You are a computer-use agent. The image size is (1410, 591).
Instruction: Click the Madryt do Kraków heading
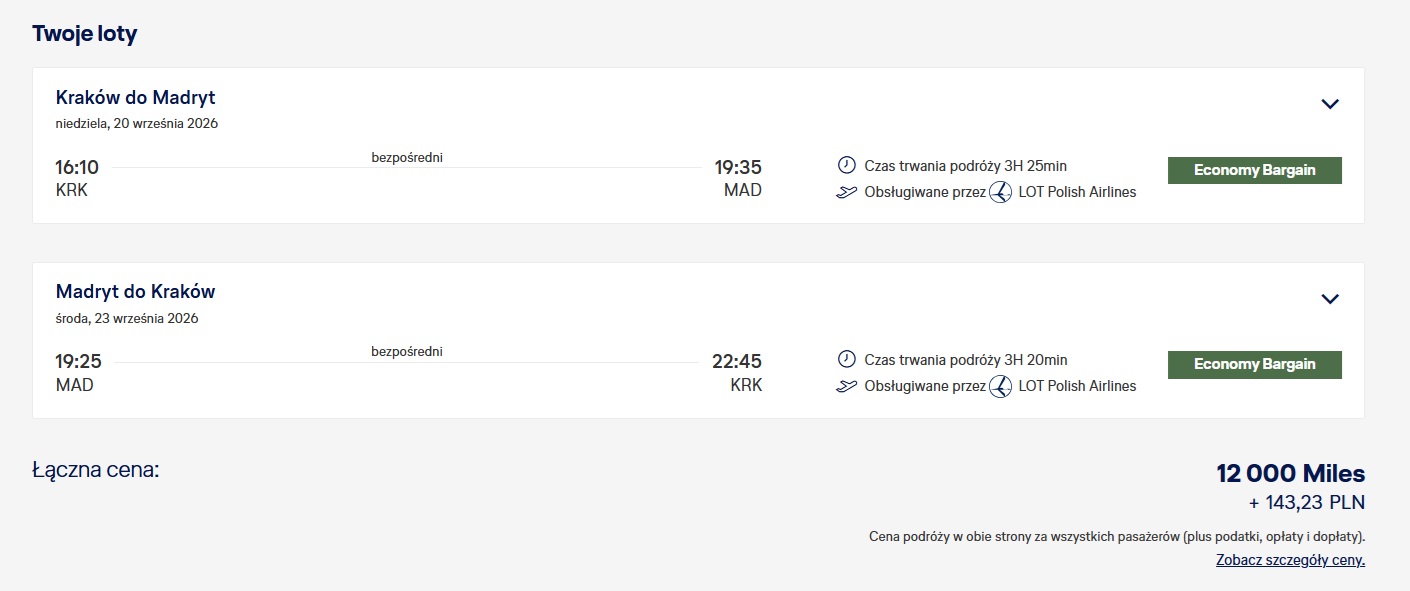pyautogui.click(x=136, y=292)
